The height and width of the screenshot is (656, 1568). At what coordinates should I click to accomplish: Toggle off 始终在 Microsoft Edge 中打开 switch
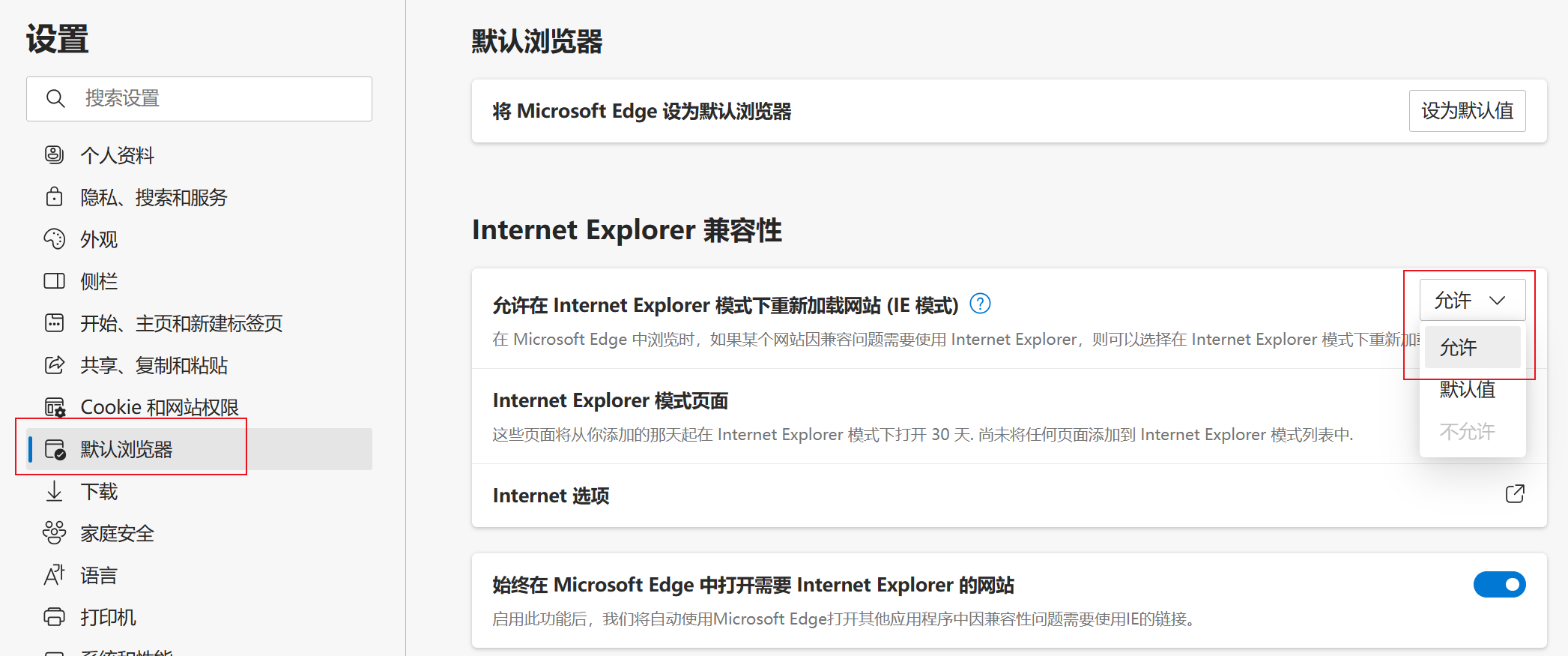click(1499, 585)
